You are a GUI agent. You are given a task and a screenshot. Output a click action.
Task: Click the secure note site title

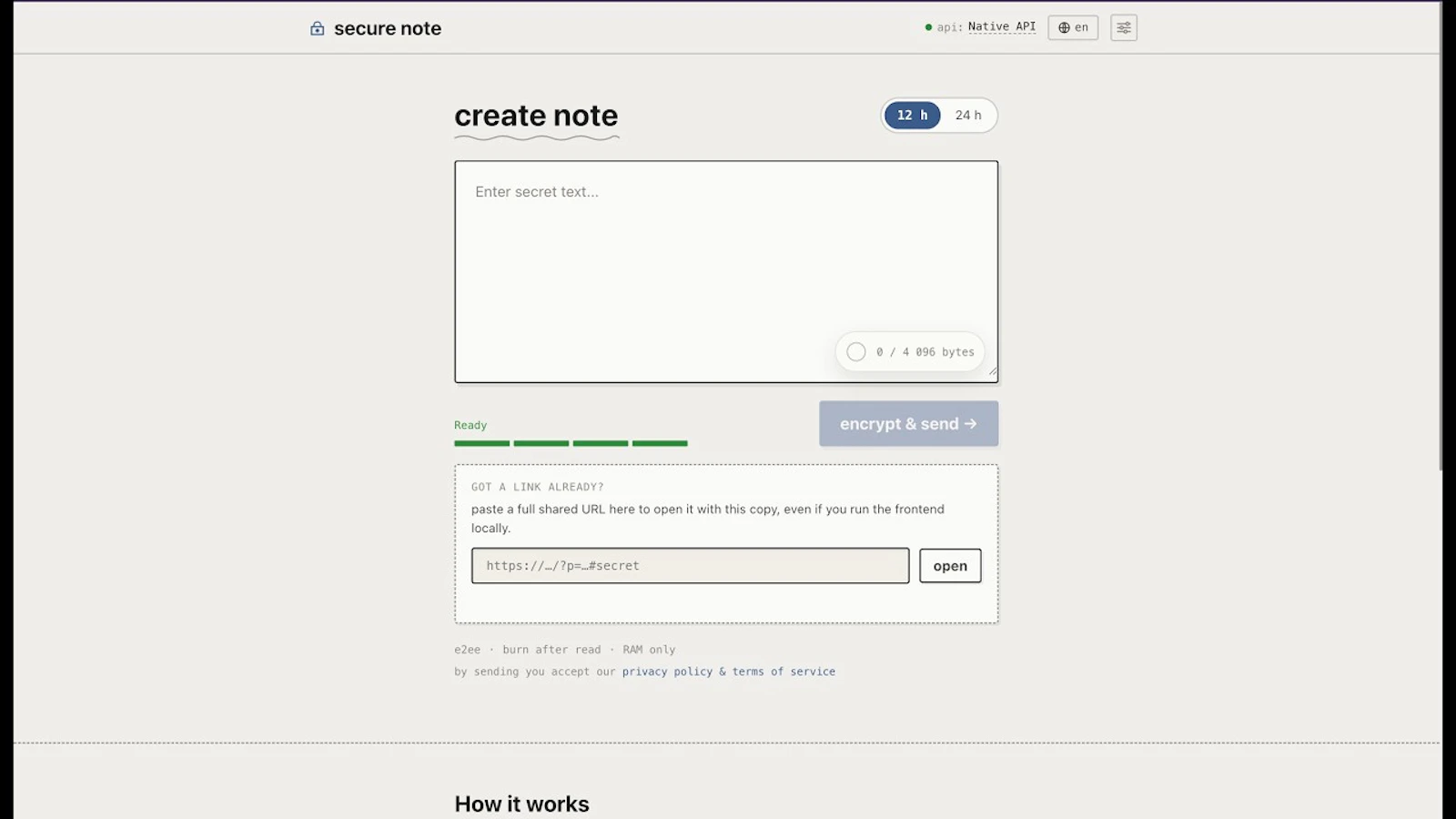pos(388,28)
